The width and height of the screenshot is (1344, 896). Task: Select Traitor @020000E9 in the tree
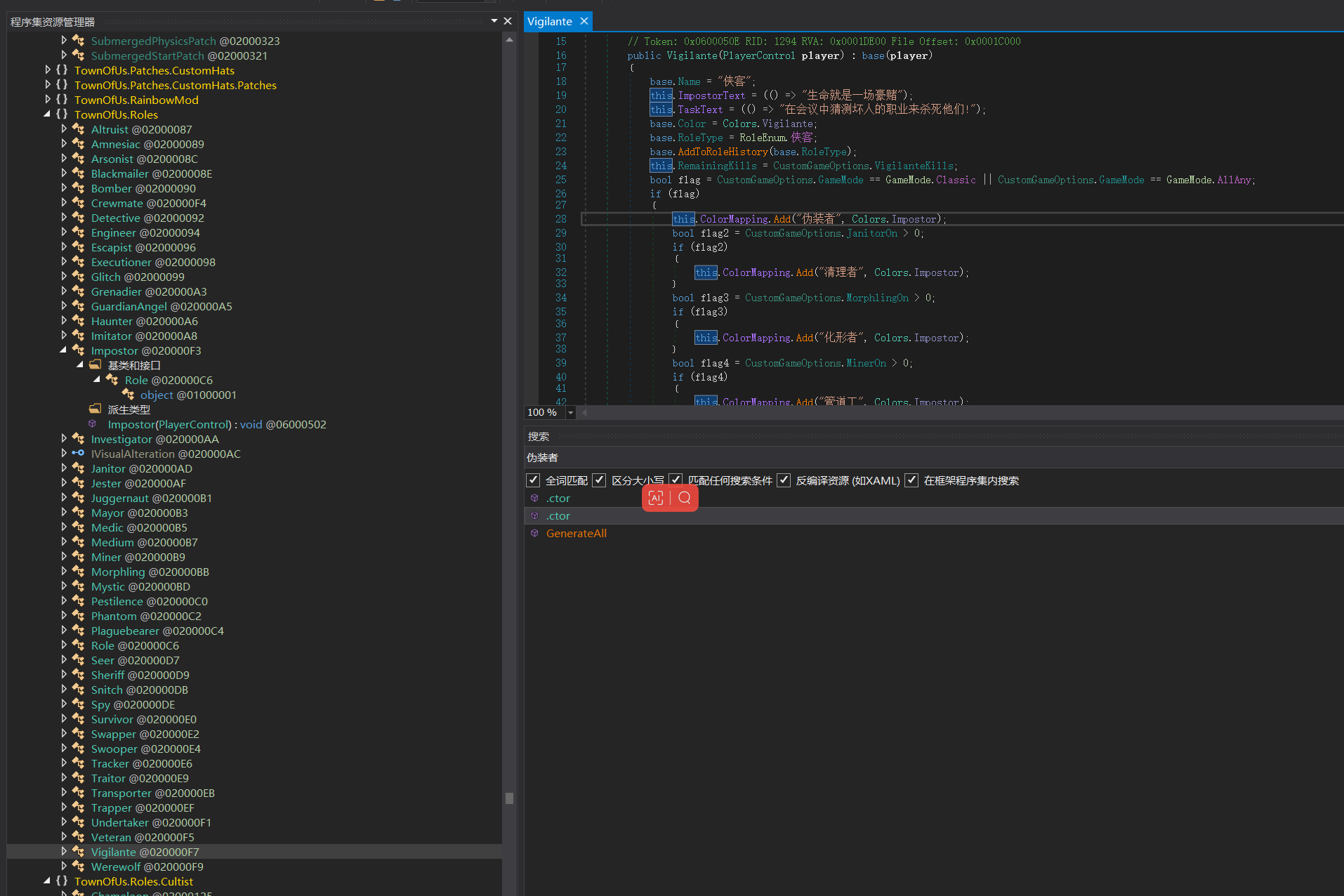click(x=140, y=778)
